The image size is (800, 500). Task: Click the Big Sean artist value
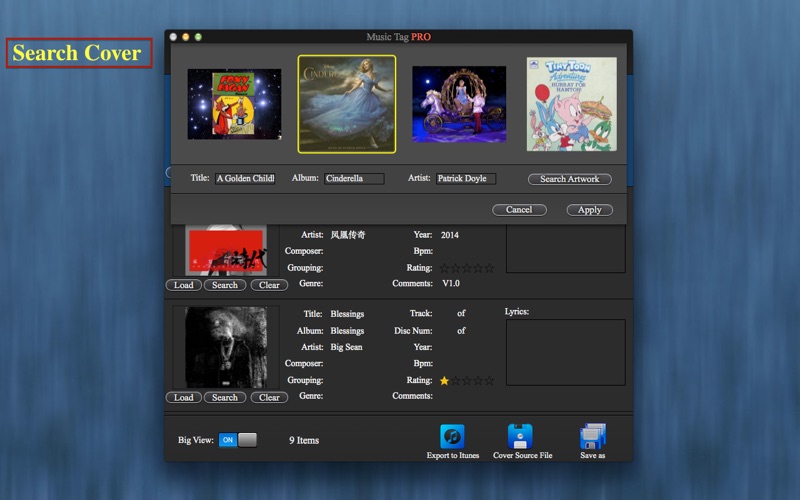(346, 347)
